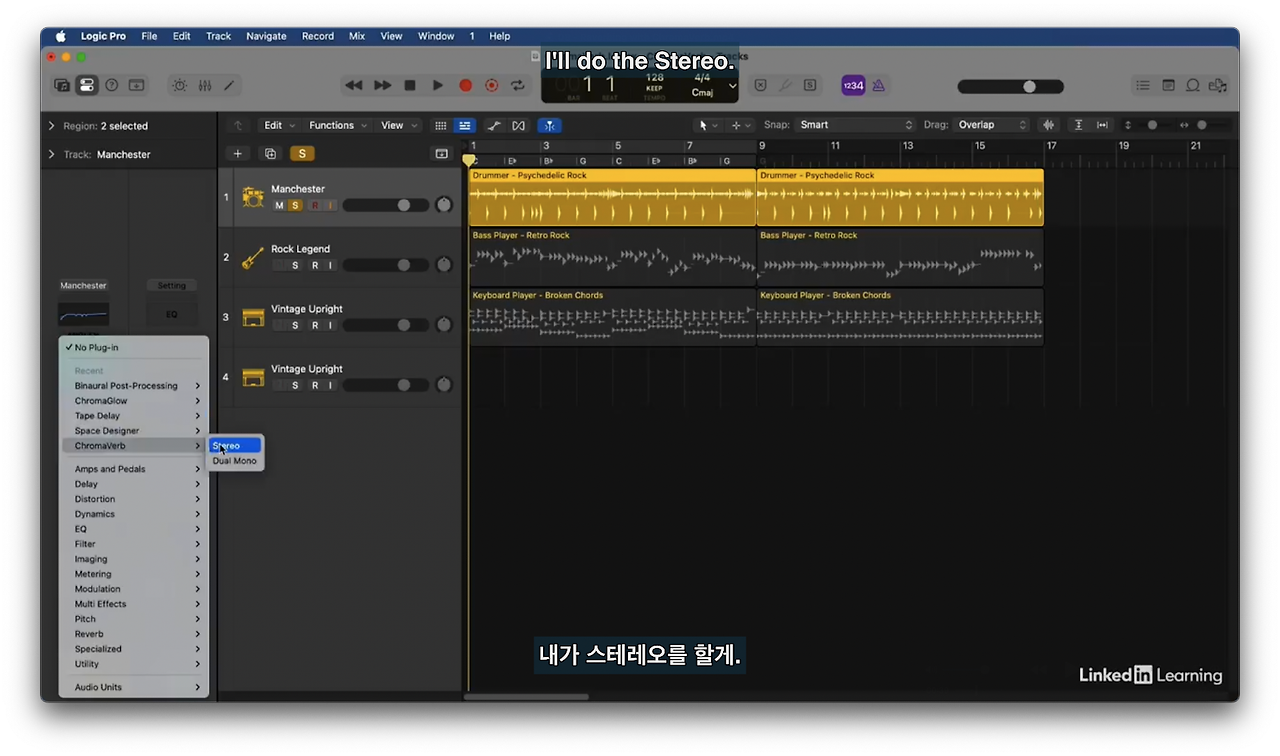Screen dimensions: 1280x756
Task: Open the Dynamics plug-in category
Action: (133, 514)
